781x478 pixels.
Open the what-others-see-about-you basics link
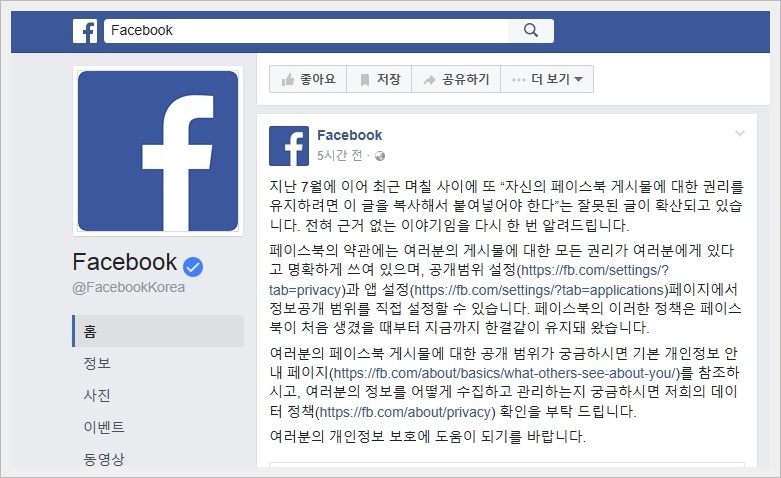506,373
